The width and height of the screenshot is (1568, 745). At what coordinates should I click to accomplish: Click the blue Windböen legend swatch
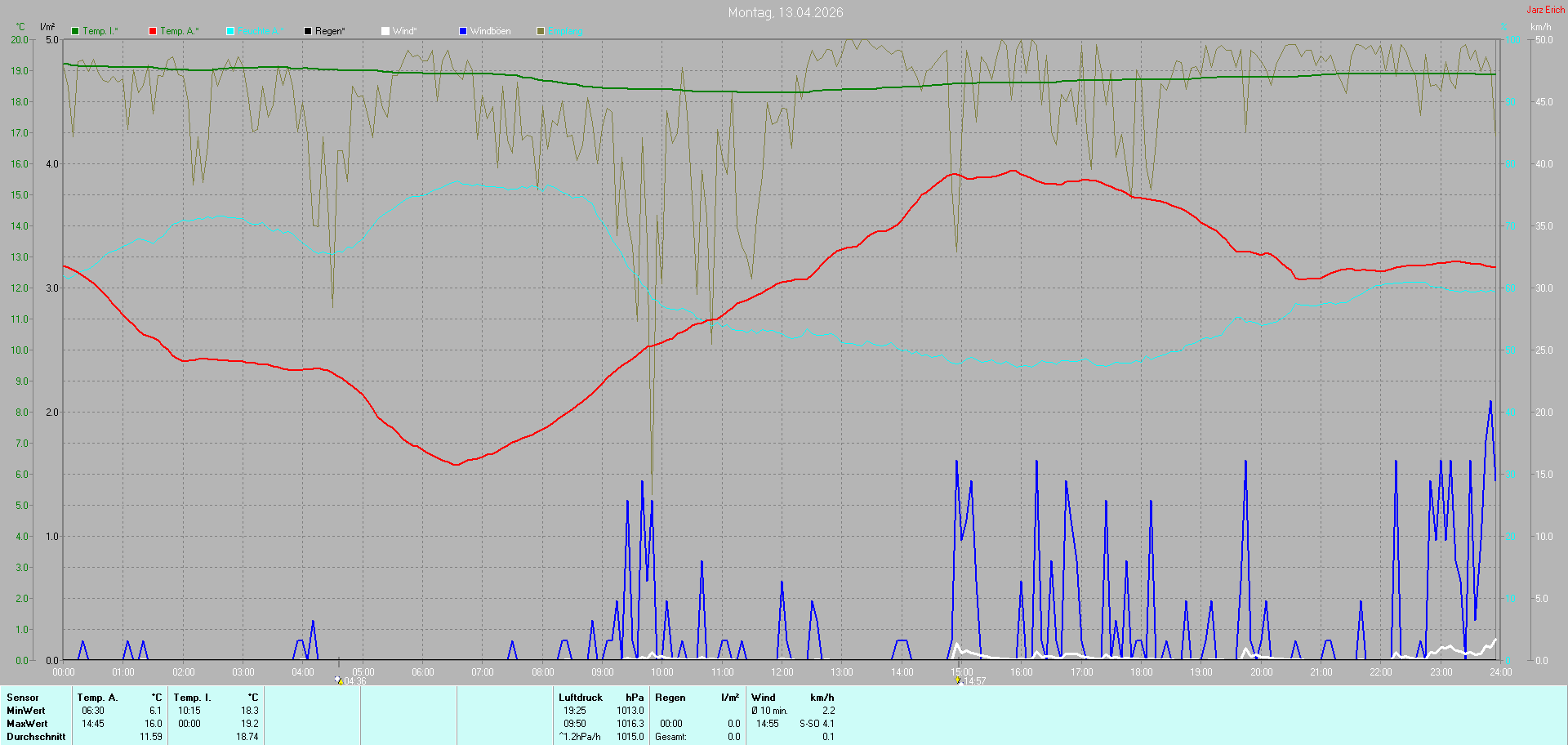click(x=463, y=31)
